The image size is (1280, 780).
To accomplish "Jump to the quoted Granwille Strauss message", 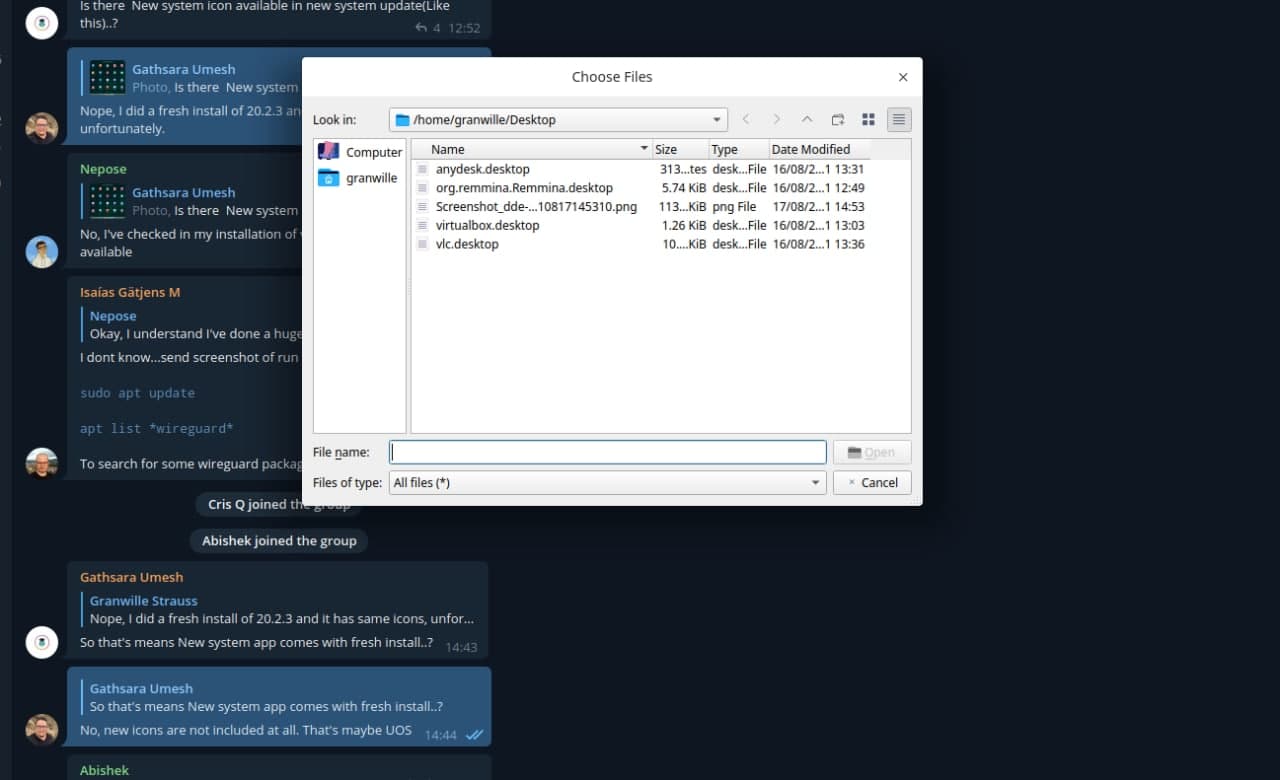I will point(280,610).
